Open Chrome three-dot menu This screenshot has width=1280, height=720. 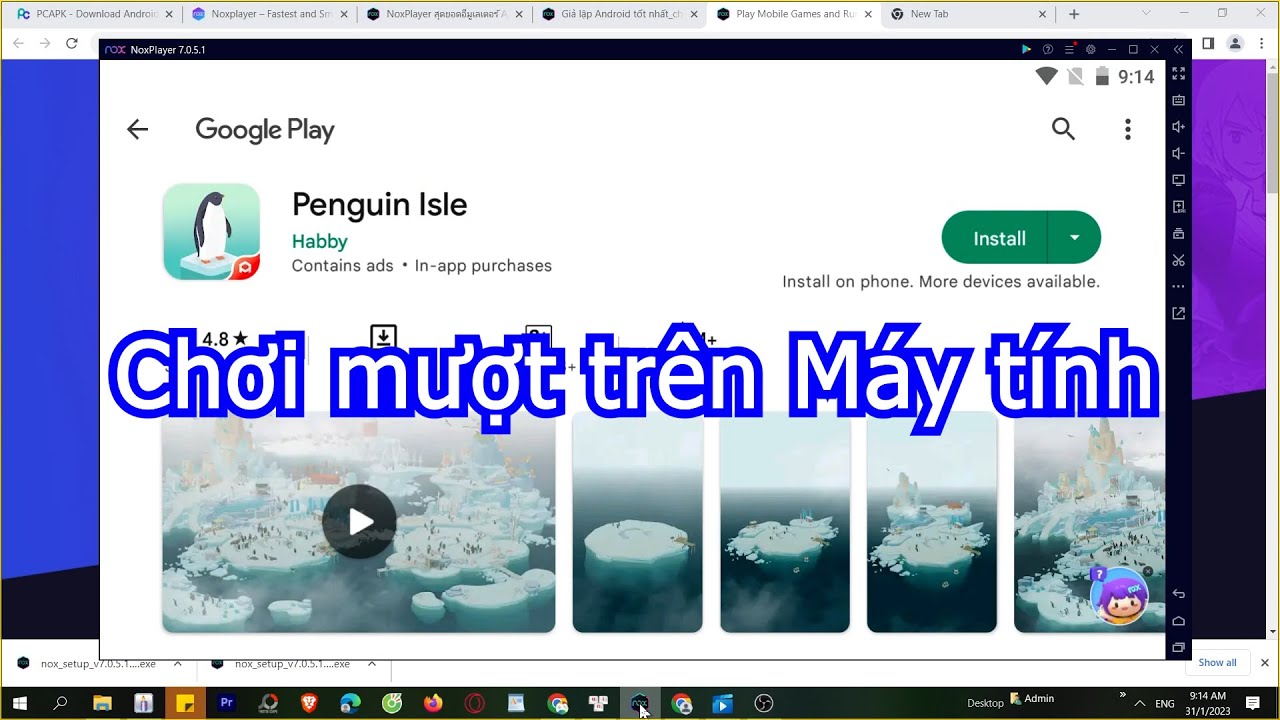click(x=1262, y=43)
